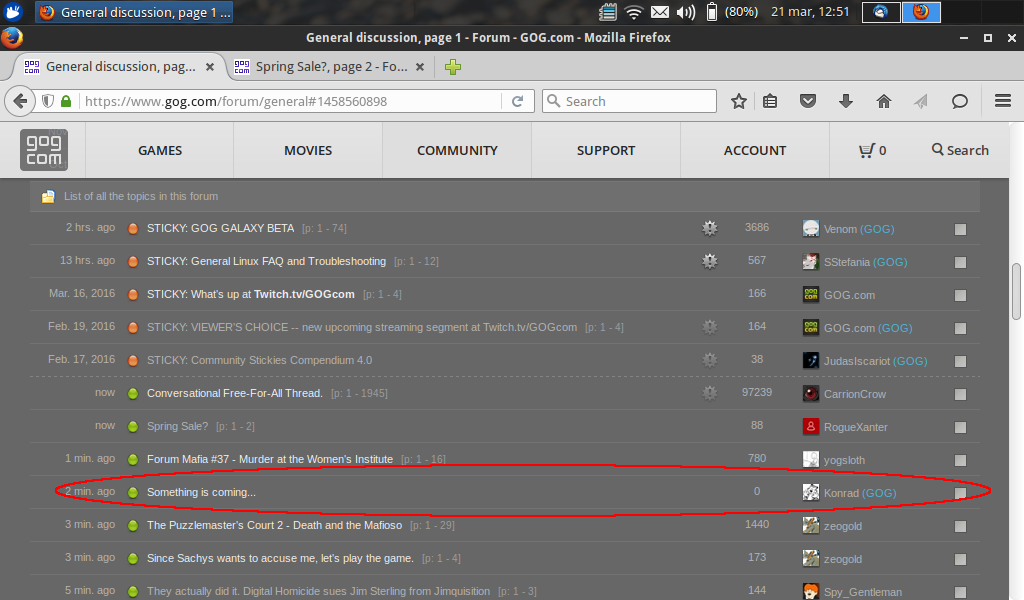This screenshot has width=1024, height=600.
Task: Click the page vertical scrollbar thumb
Action: tap(1016, 291)
